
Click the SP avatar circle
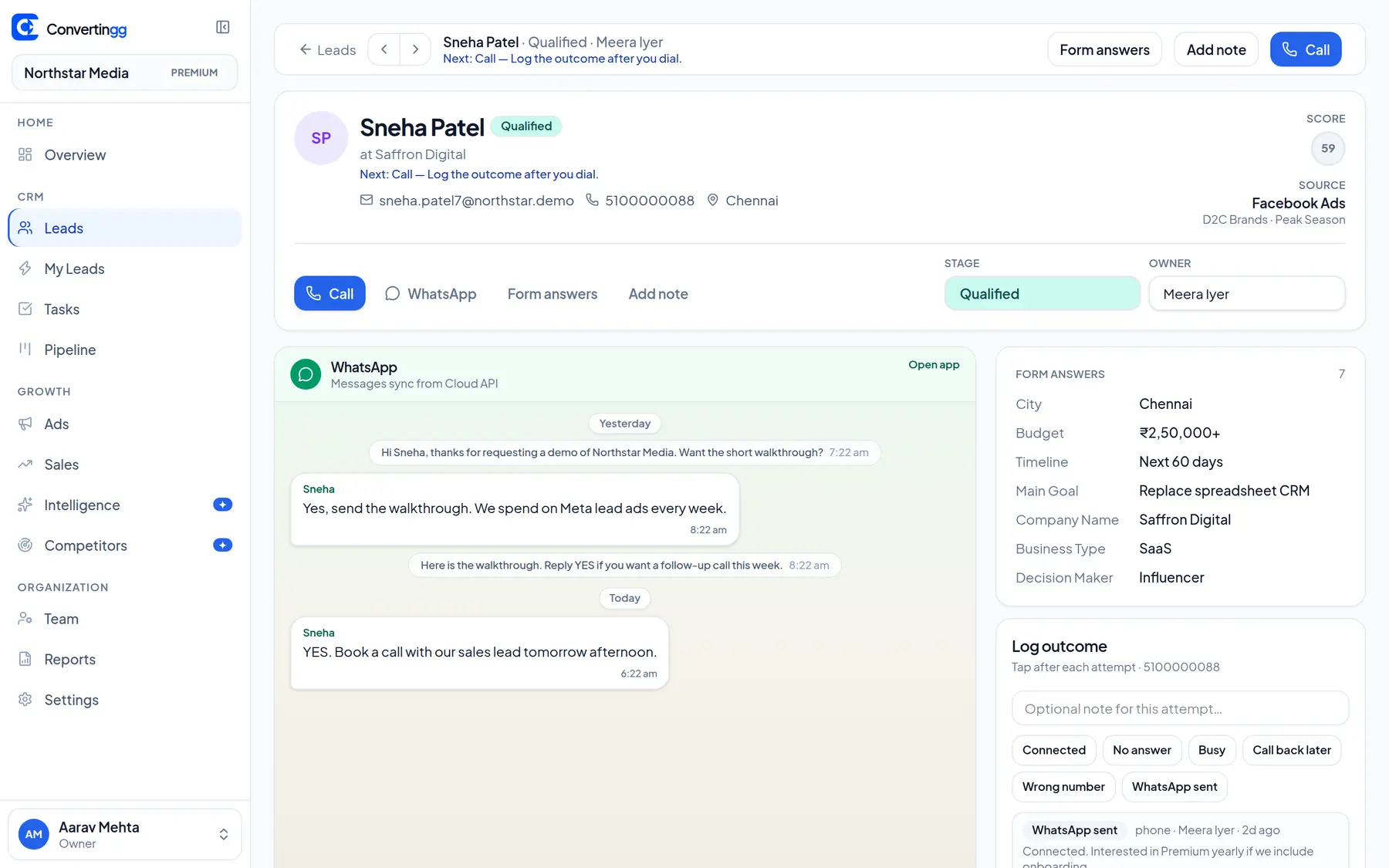(321, 138)
